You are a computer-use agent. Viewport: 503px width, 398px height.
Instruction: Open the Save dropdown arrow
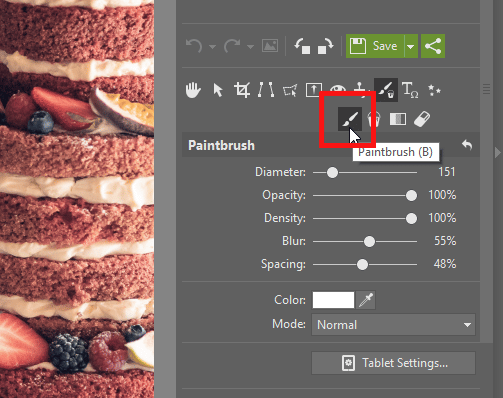coord(411,46)
